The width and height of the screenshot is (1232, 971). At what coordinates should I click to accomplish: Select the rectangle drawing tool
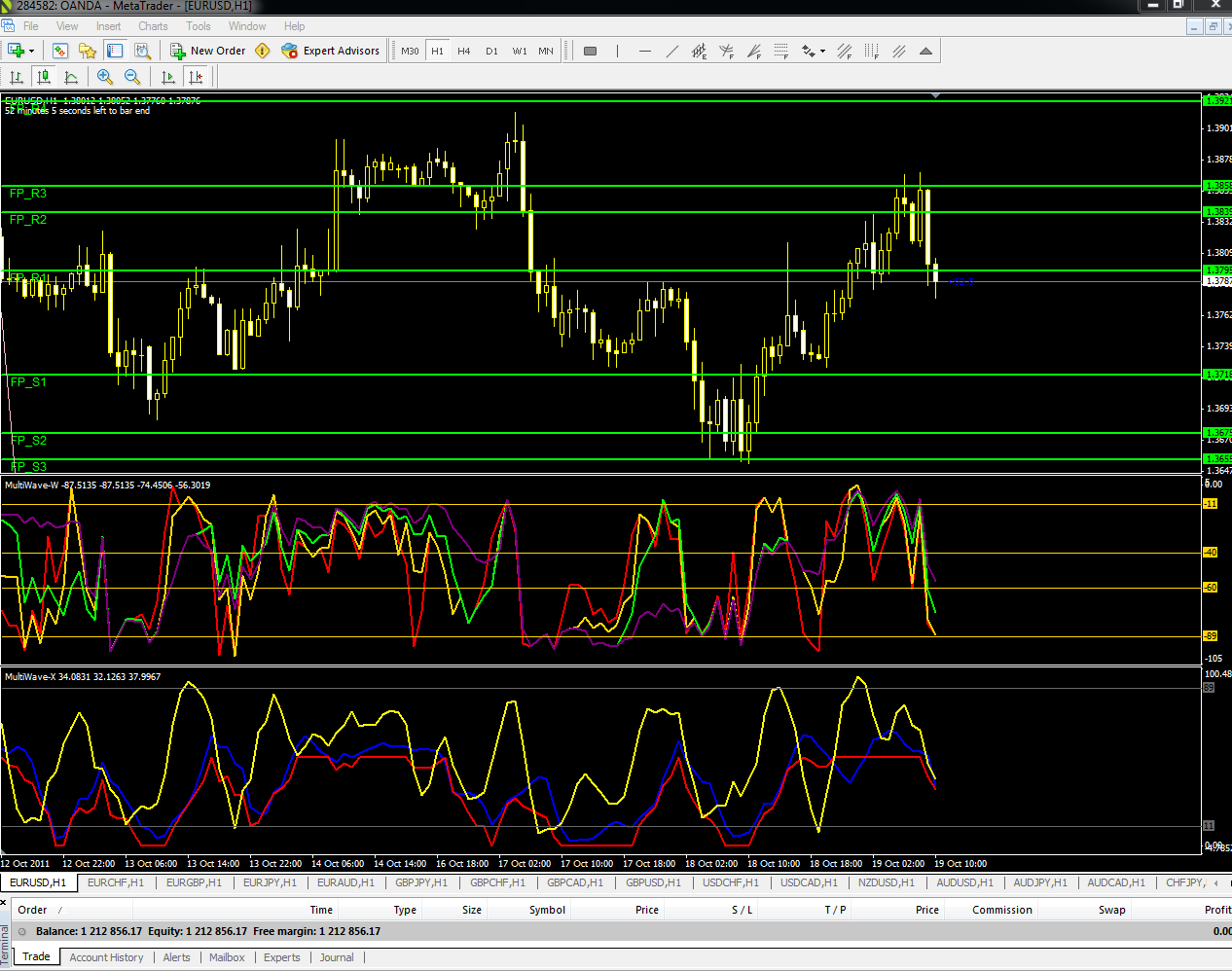point(590,51)
